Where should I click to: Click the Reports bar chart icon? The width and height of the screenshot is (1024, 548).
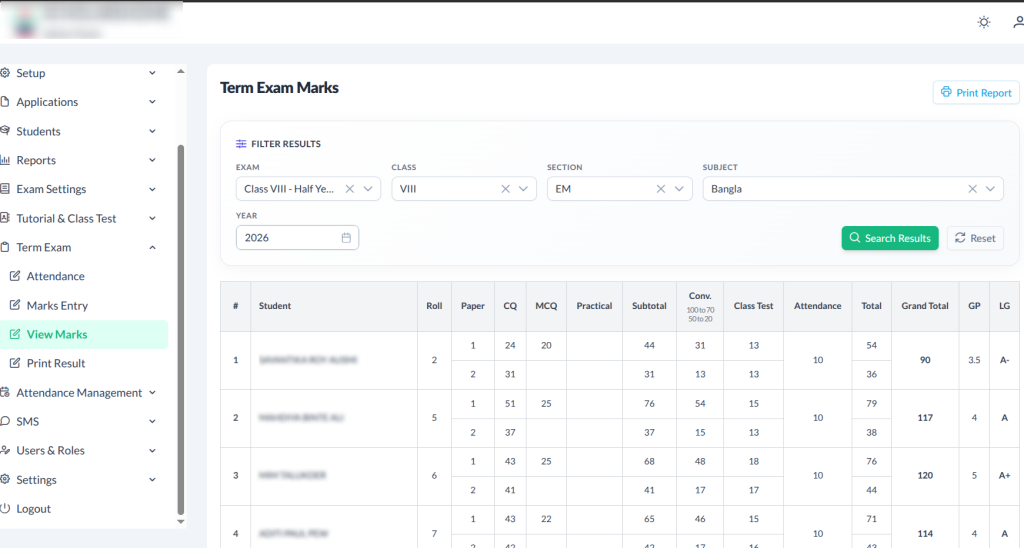coord(5,160)
